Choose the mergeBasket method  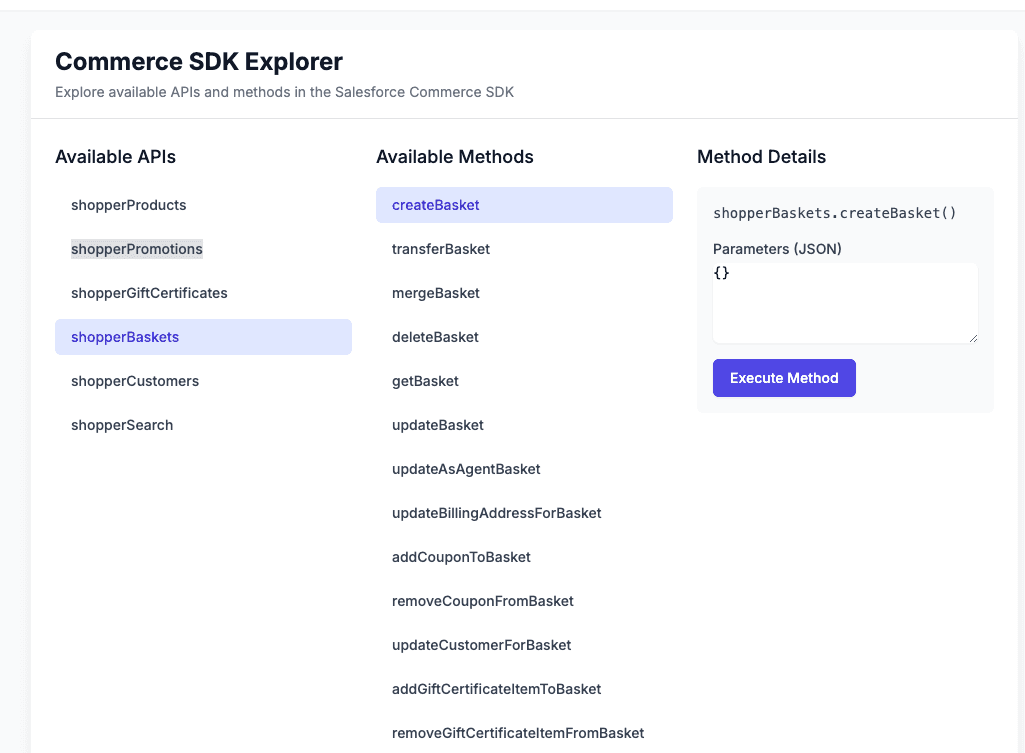(524, 293)
